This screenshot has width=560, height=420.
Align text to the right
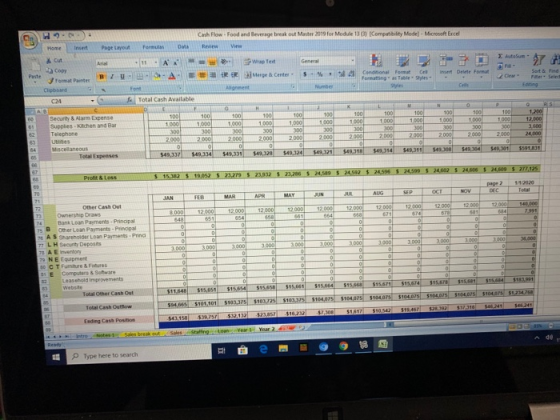click(212, 75)
